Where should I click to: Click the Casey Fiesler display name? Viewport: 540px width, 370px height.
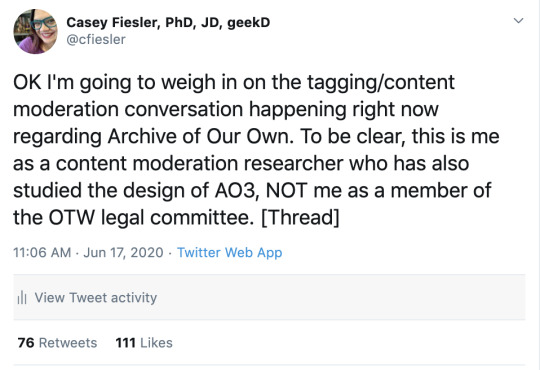tap(168, 22)
